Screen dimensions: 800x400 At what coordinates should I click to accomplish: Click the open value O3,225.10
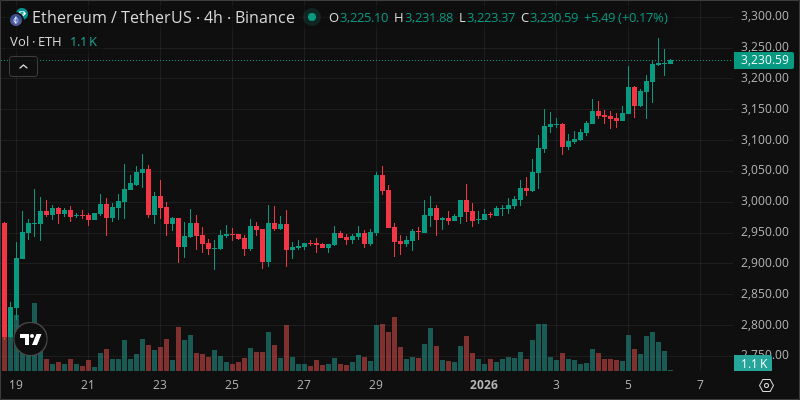tap(359, 18)
